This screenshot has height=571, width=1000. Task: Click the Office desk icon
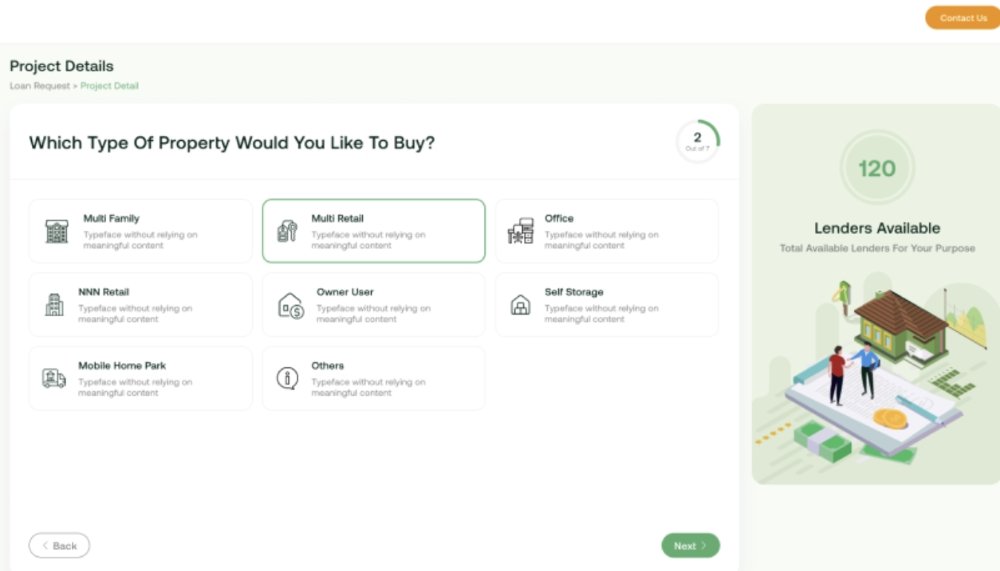pos(520,231)
